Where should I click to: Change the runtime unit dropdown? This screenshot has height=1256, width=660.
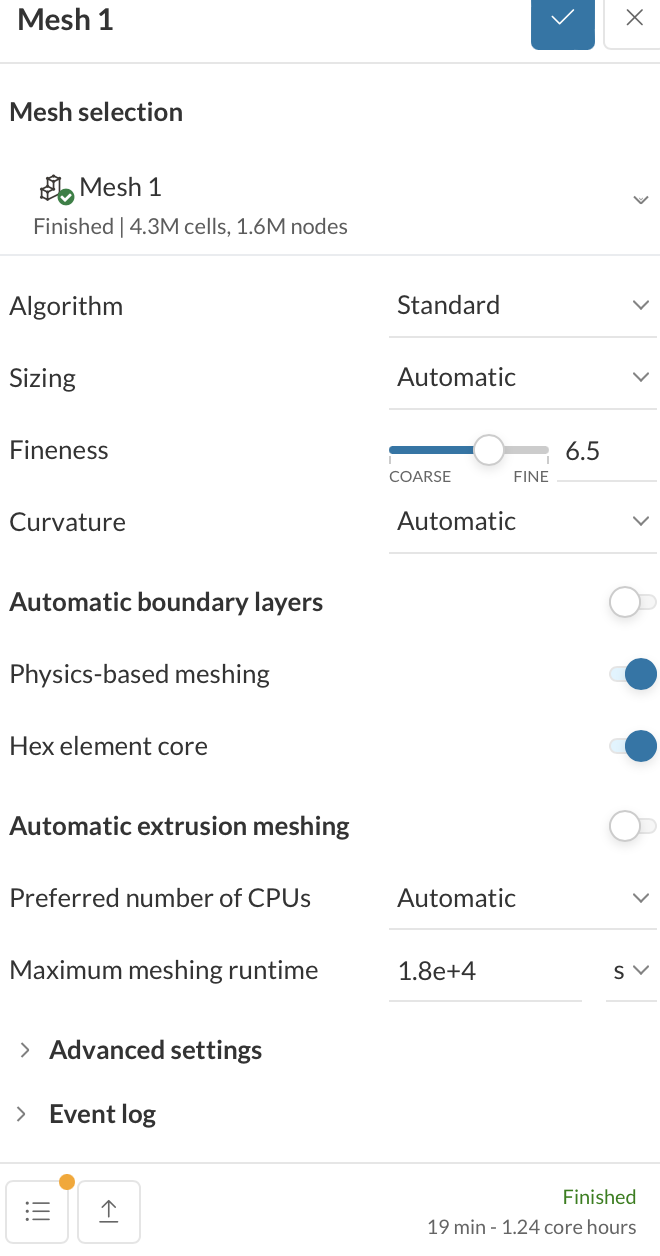[631, 970]
